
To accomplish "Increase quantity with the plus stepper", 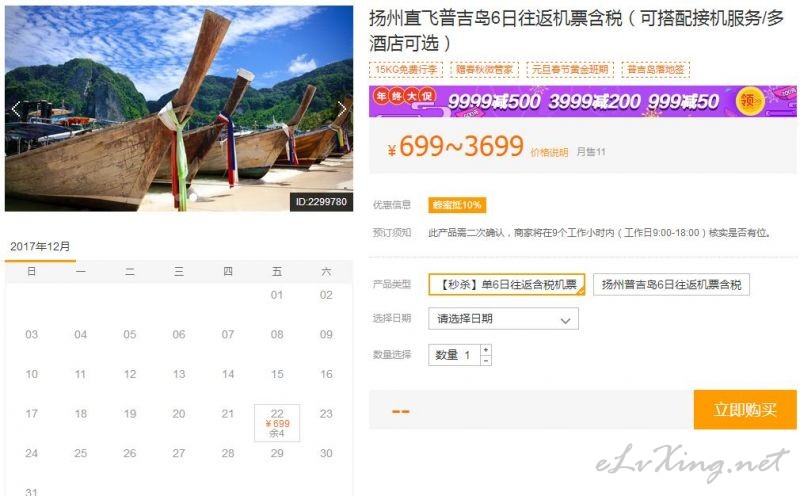I will click(x=486, y=350).
